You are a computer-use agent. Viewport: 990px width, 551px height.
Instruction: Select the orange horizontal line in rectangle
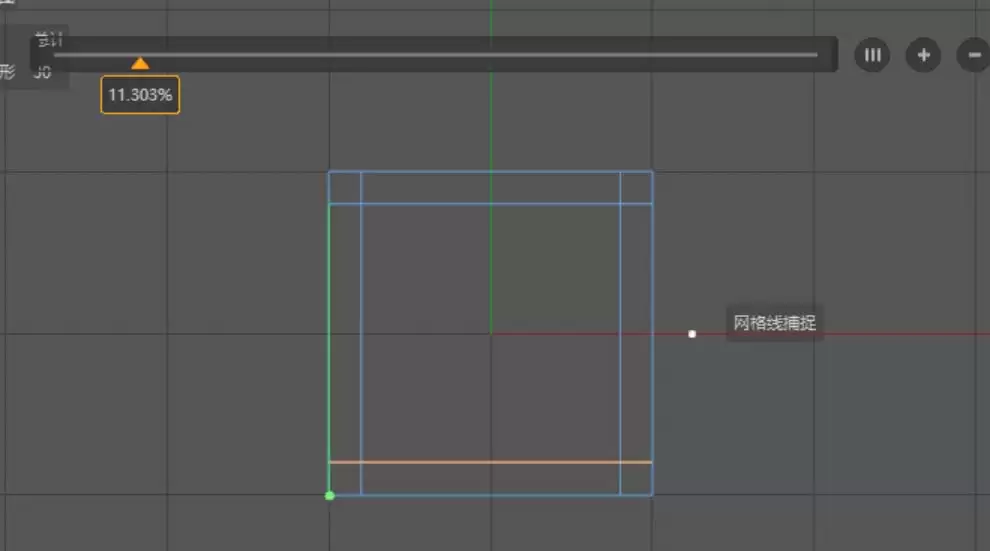click(x=491, y=462)
